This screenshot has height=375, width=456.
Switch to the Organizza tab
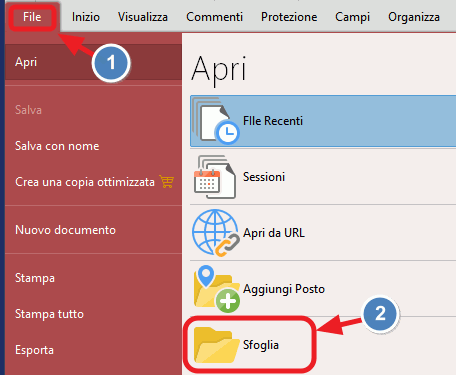pyautogui.click(x=414, y=17)
